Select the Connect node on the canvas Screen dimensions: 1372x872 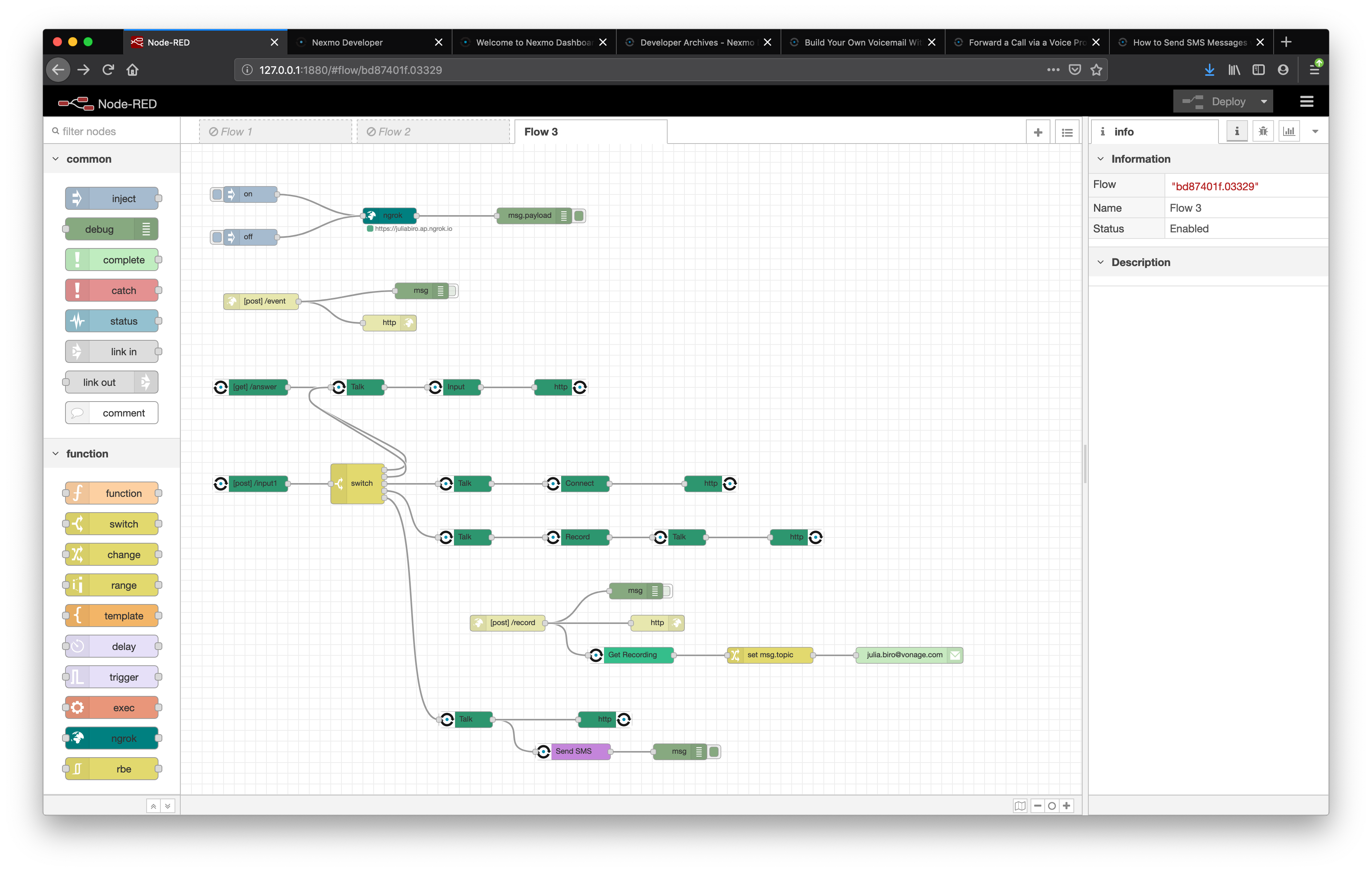[x=578, y=483]
